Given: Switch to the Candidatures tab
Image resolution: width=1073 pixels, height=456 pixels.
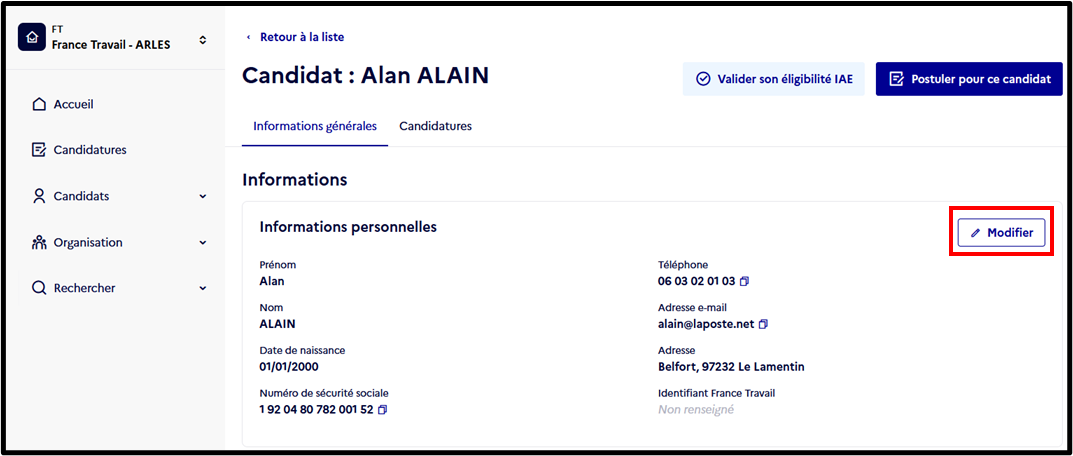Looking at the screenshot, I should click(x=435, y=126).
